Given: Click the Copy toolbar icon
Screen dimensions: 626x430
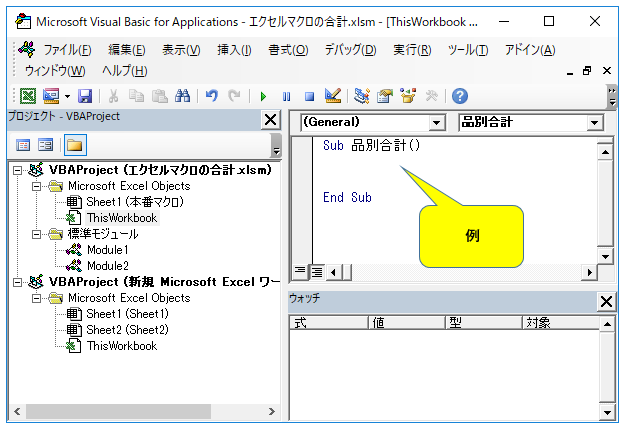Looking at the screenshot, I should click(x=137, y=96).
